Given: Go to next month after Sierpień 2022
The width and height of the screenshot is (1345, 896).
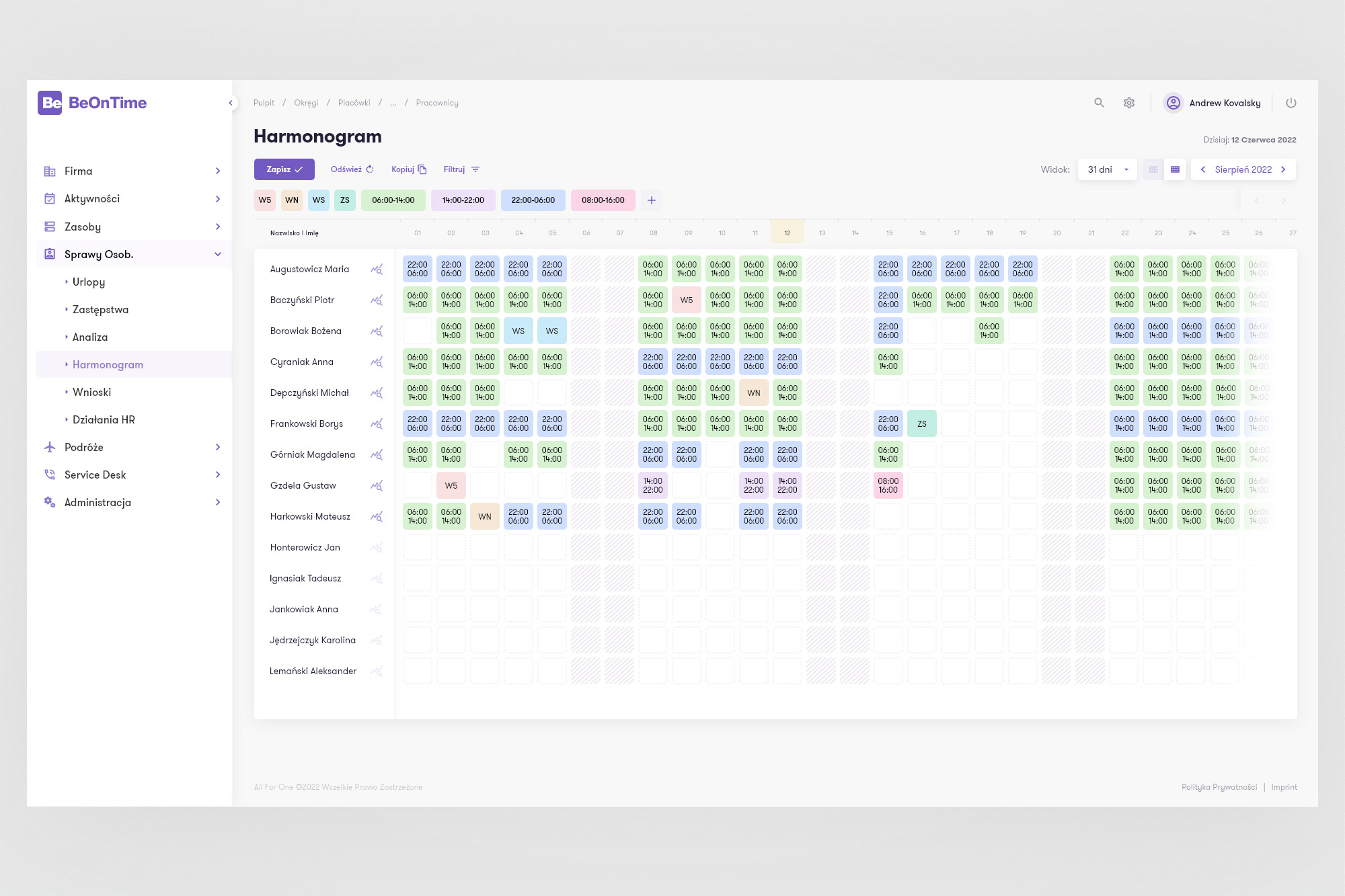Looking at the screenshot, I should [1283, 169].
